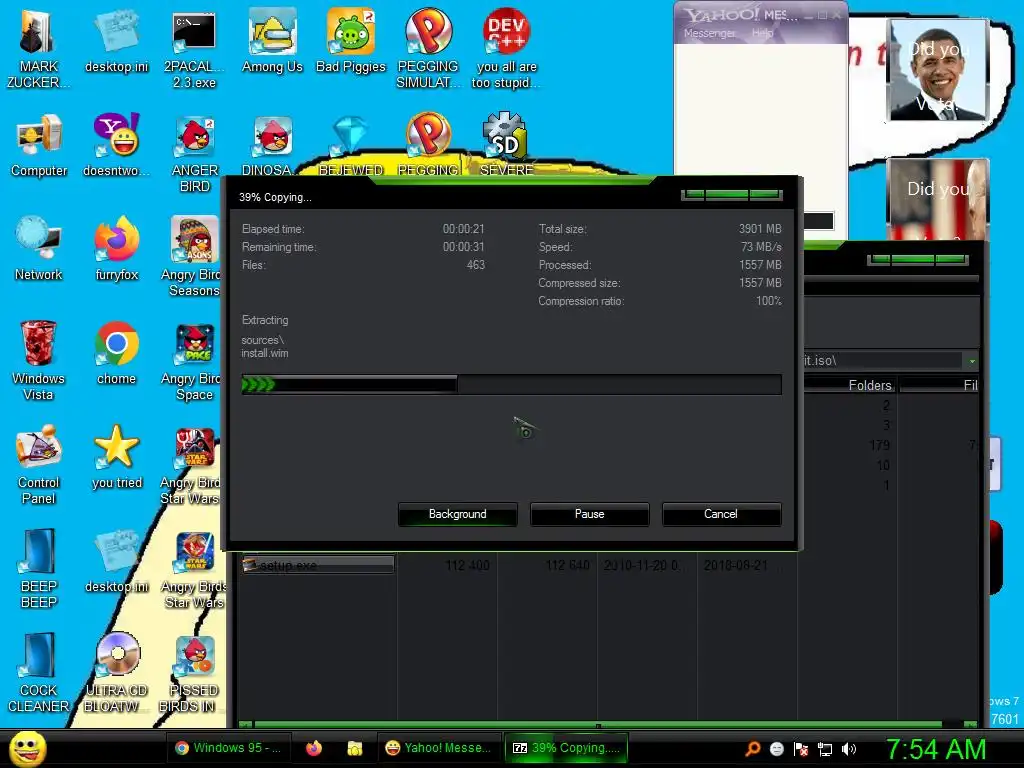Open the Bad Piggies shortcut
The width and height of the screenshot is (1024, 768).
tap(351, 41)
